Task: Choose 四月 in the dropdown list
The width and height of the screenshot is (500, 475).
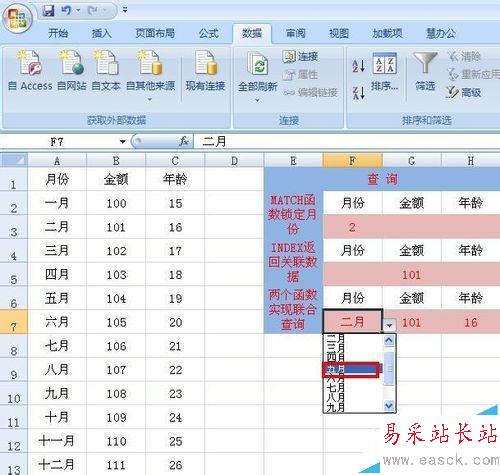Action: coord(353,357)
